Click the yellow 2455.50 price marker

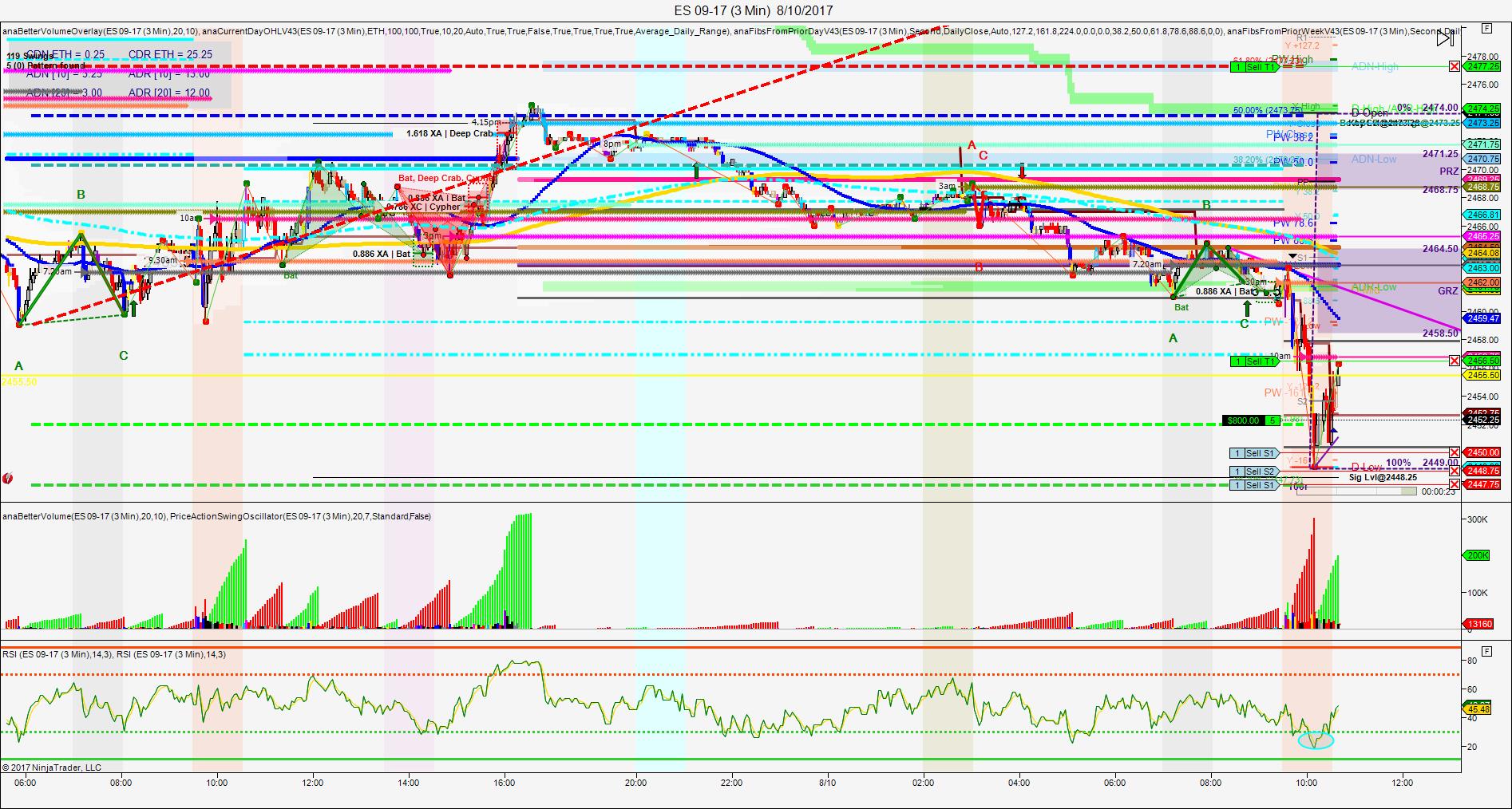coord(1483,375)
